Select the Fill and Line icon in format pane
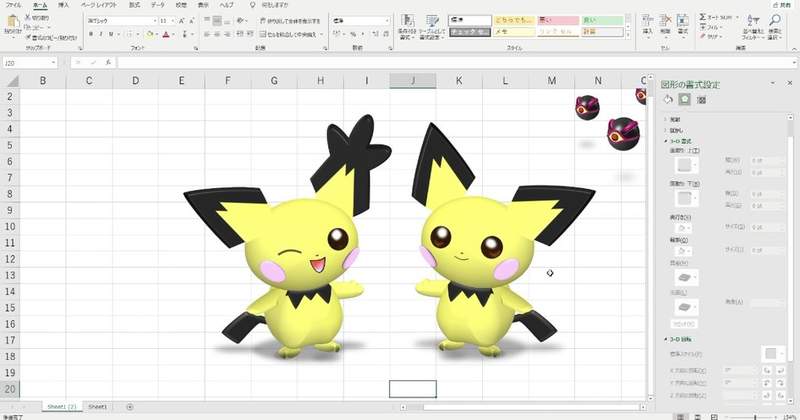Viewport: 800px width, 420px height. tap(667, 99)
